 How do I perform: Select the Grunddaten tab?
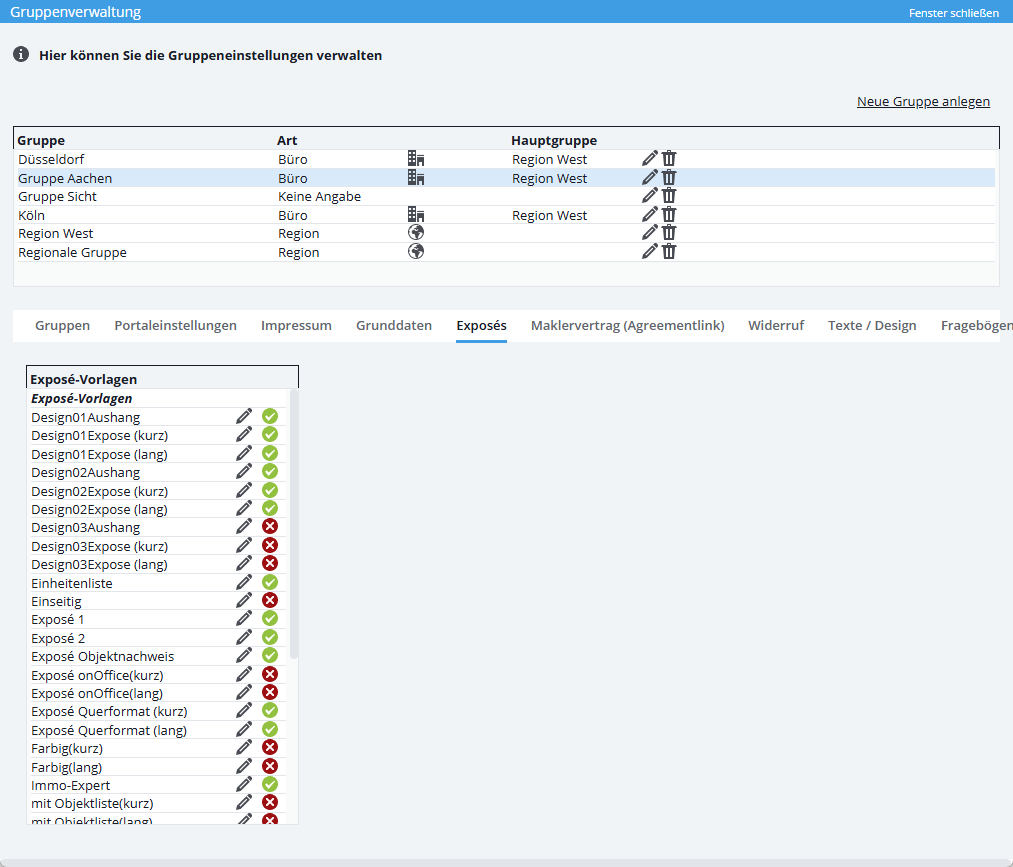pos(394,326)
